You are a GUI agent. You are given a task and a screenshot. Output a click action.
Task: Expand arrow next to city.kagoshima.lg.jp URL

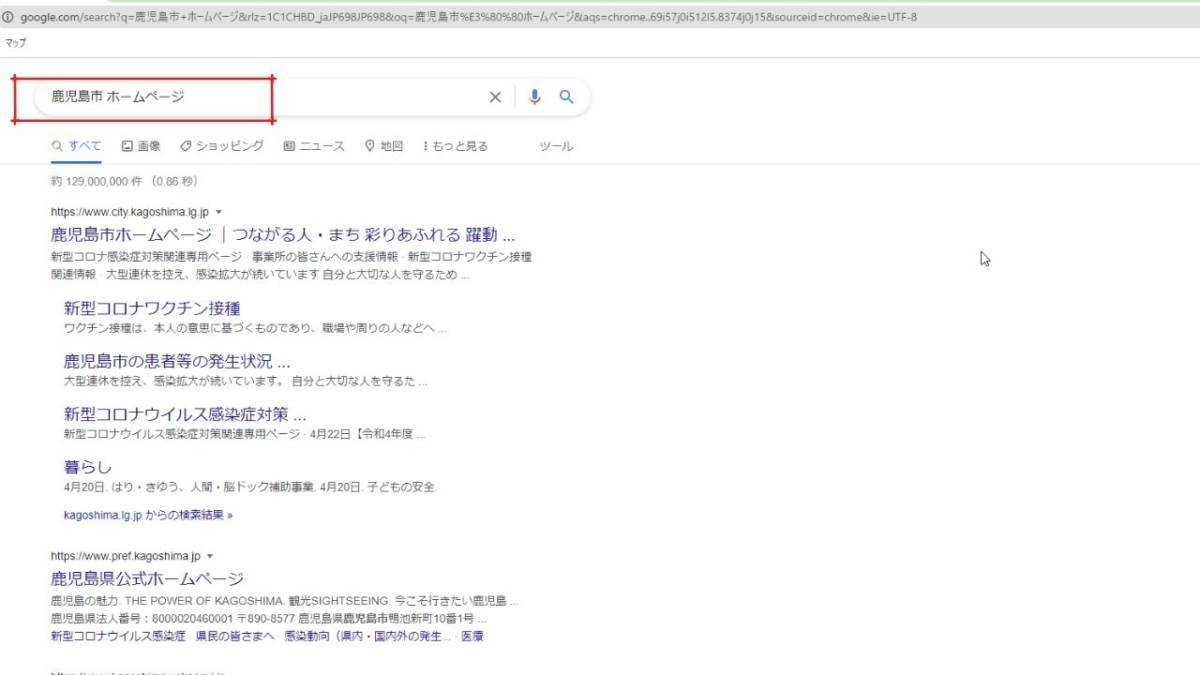(x=218, y=212)
